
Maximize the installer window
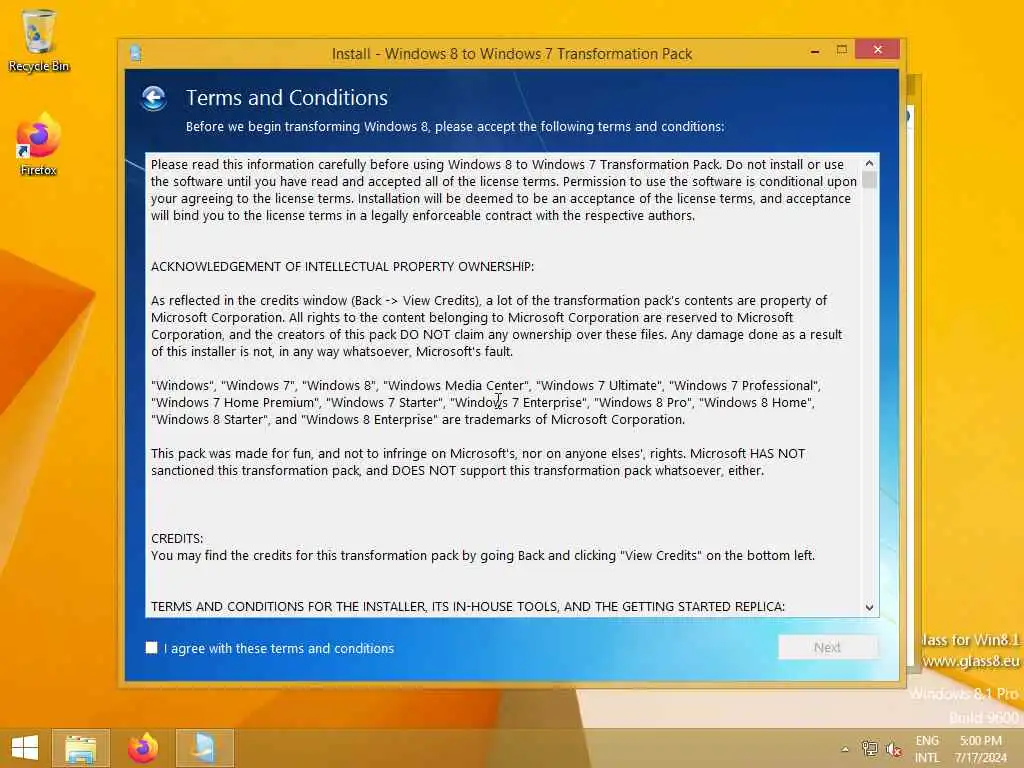click(x=842, y=50)
